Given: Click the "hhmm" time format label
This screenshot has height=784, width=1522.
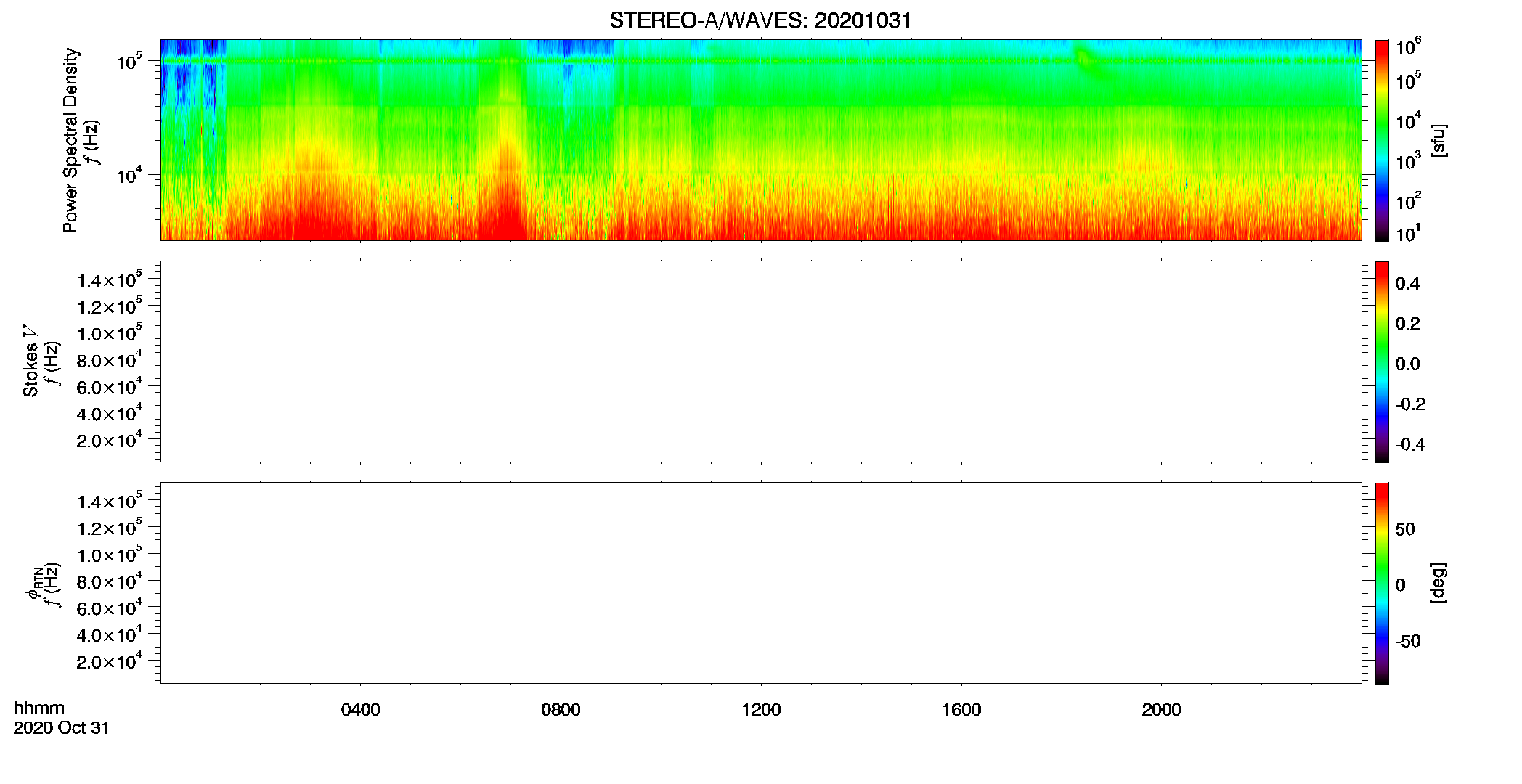Looking at the screenshot, I should (x=39, y=709).
